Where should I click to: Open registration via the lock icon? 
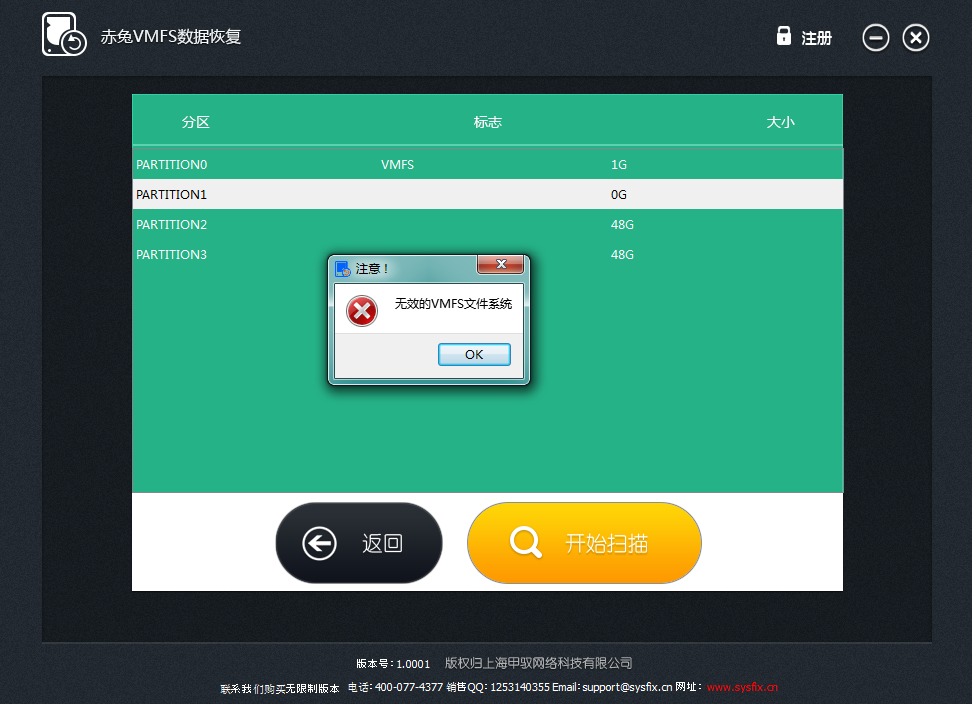click(x=784, y=35)
